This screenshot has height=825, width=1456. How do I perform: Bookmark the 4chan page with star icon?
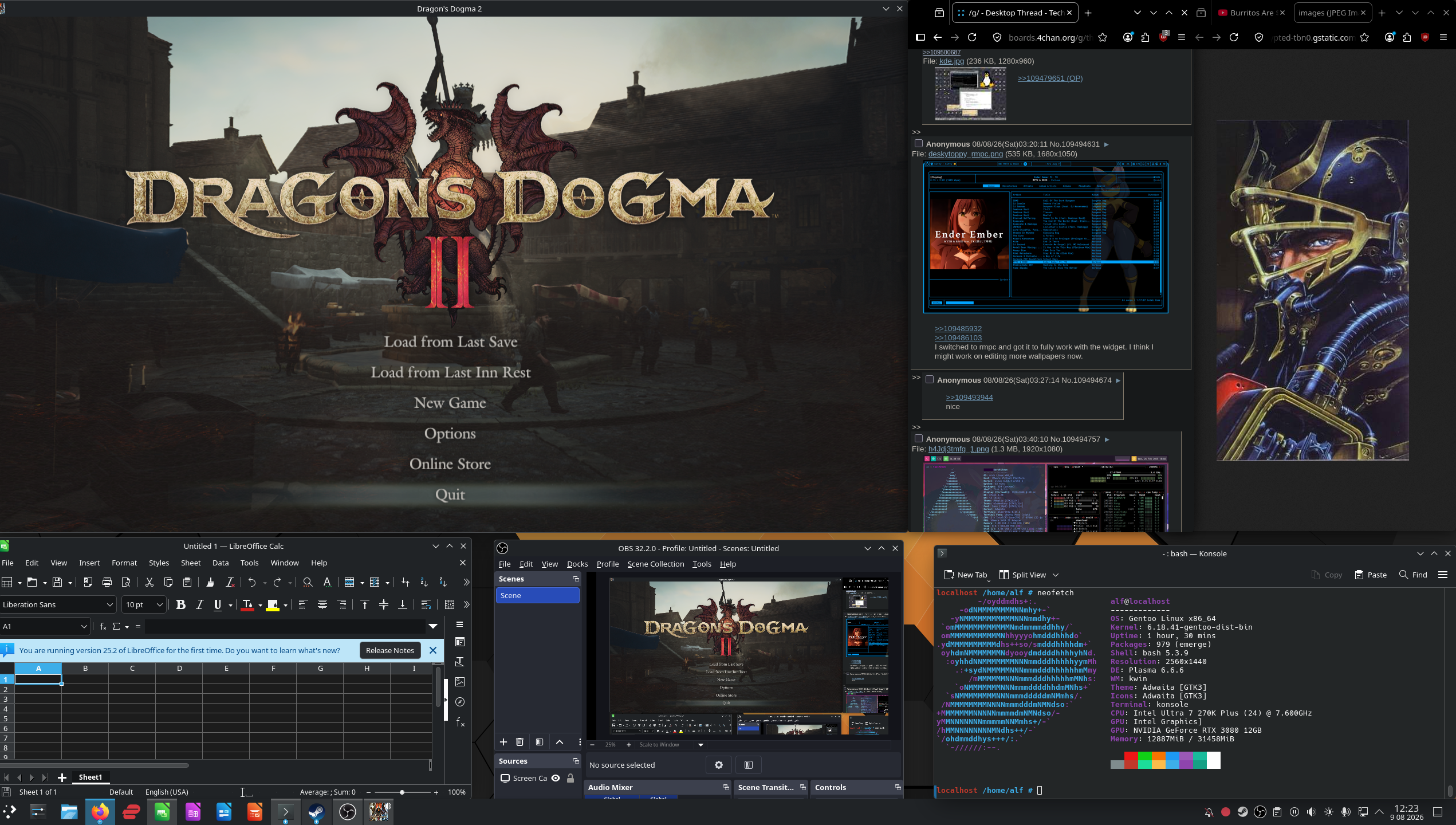pos(1103,37)
